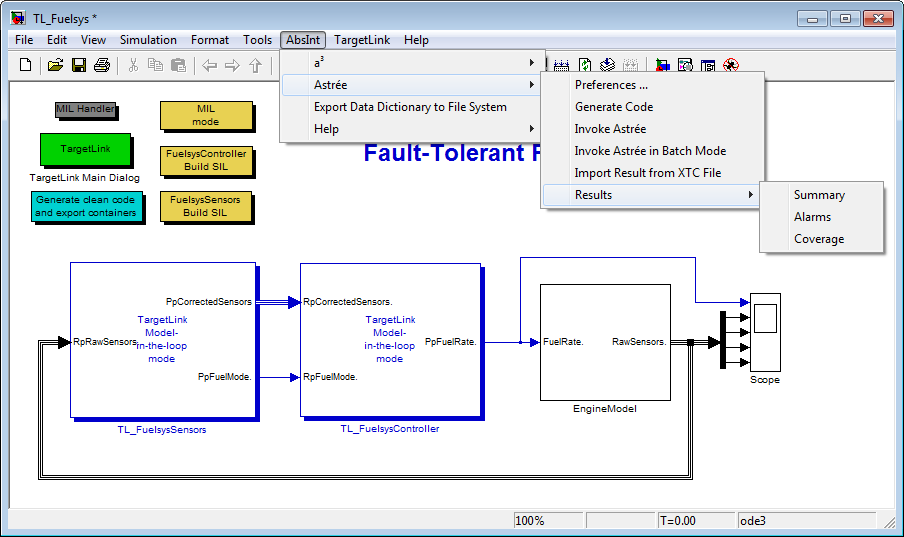Image resolution: width=904 pixels, height=537 pixels.
Task: Click the Print toolbar icon
Action: [102, 65]
